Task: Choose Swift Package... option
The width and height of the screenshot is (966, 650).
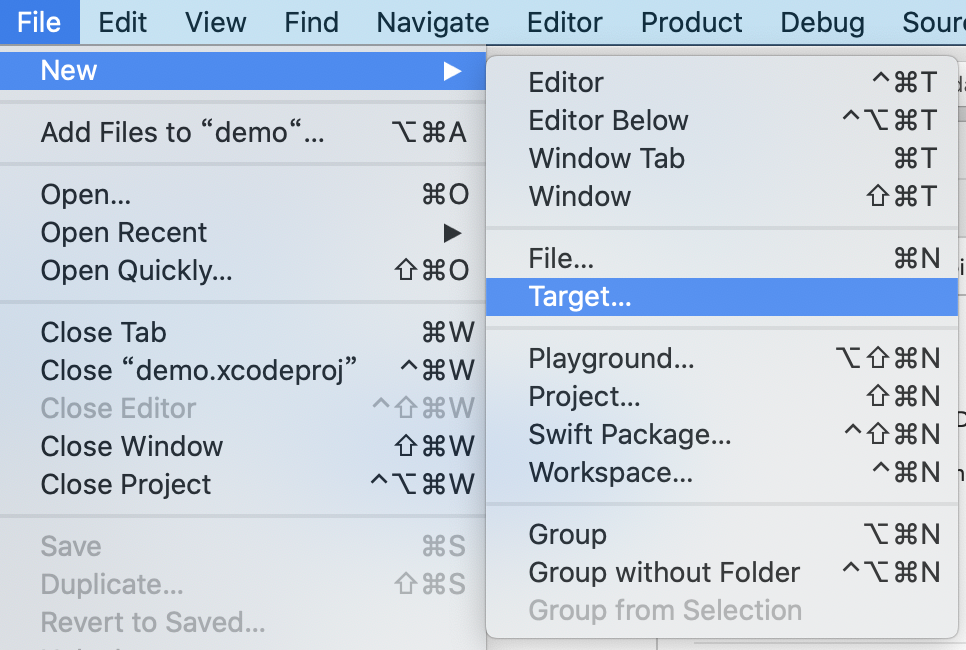Action: click(x=721, y=435)
